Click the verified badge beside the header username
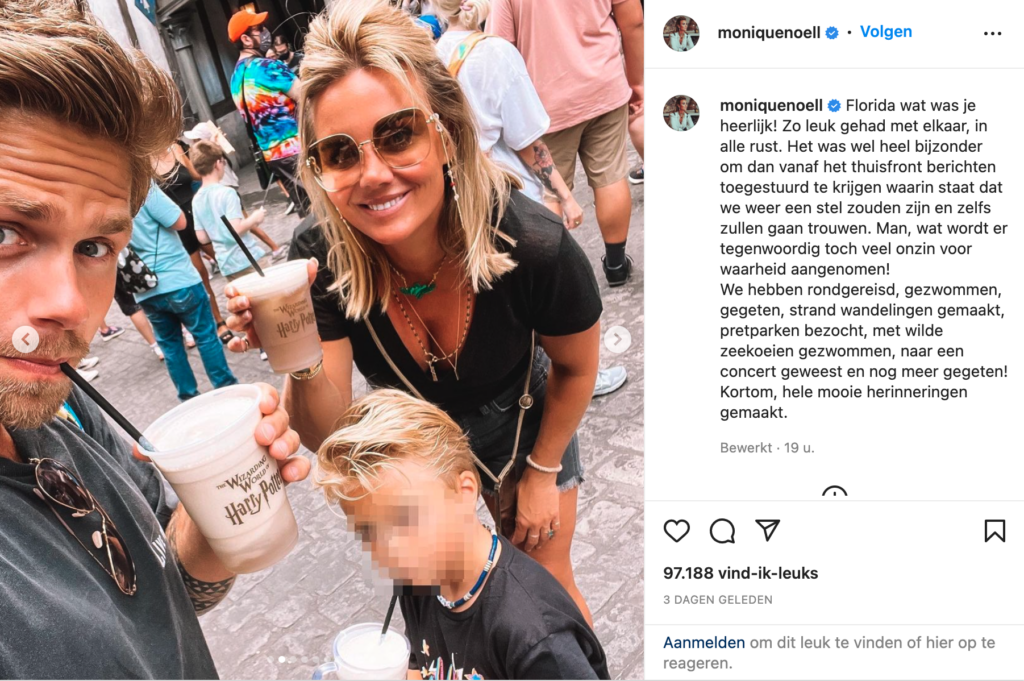 (832, 33)
